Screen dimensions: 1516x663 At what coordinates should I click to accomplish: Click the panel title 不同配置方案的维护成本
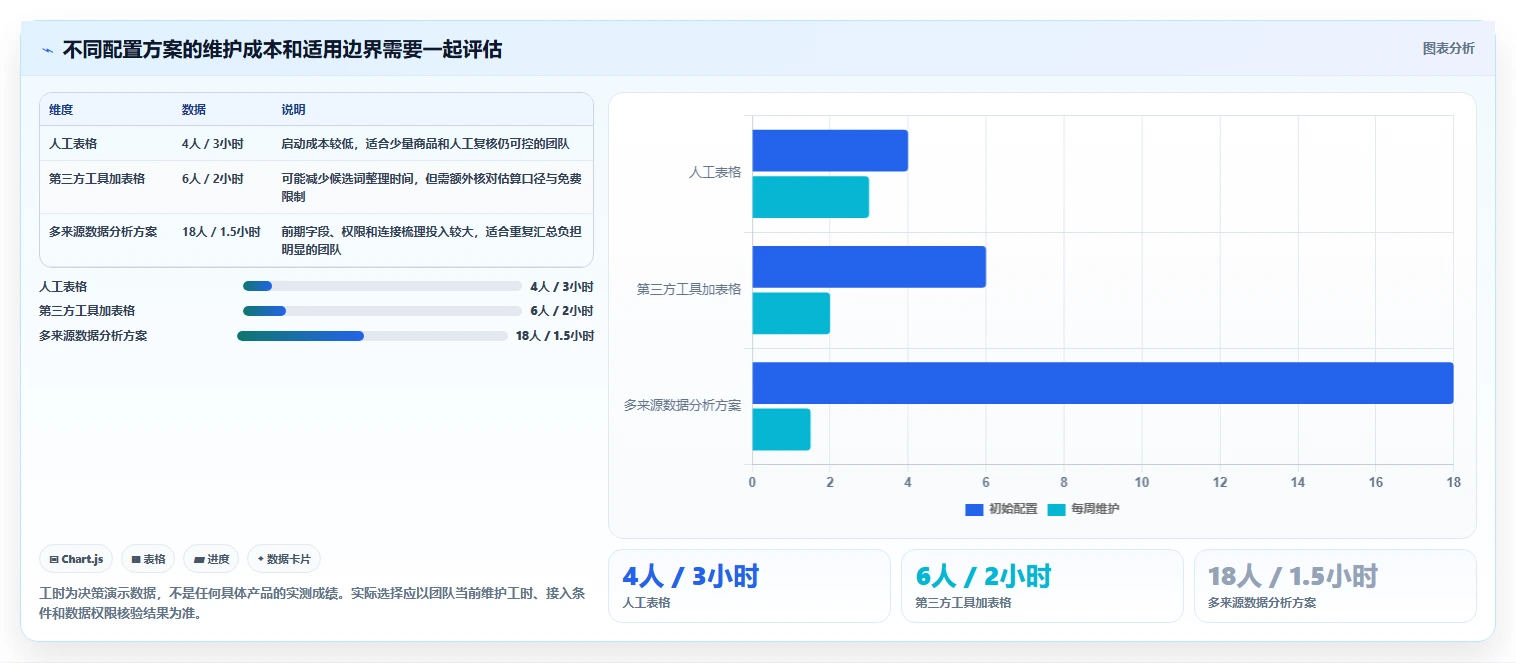tap(282, 49)
